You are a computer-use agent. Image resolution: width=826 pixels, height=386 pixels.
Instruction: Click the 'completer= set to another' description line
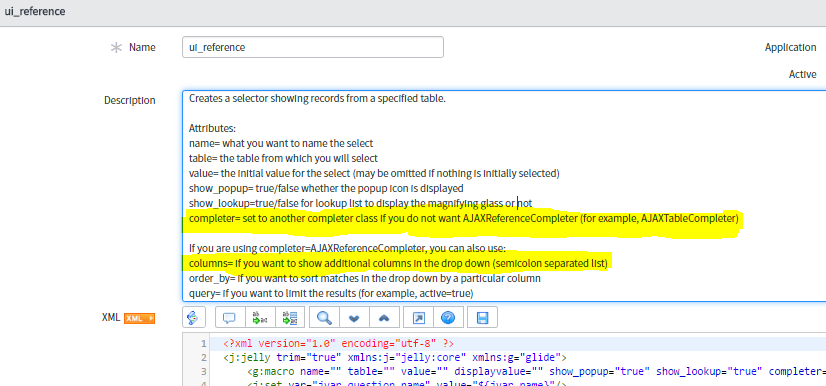pyautogui.click(x=464, y=218)
